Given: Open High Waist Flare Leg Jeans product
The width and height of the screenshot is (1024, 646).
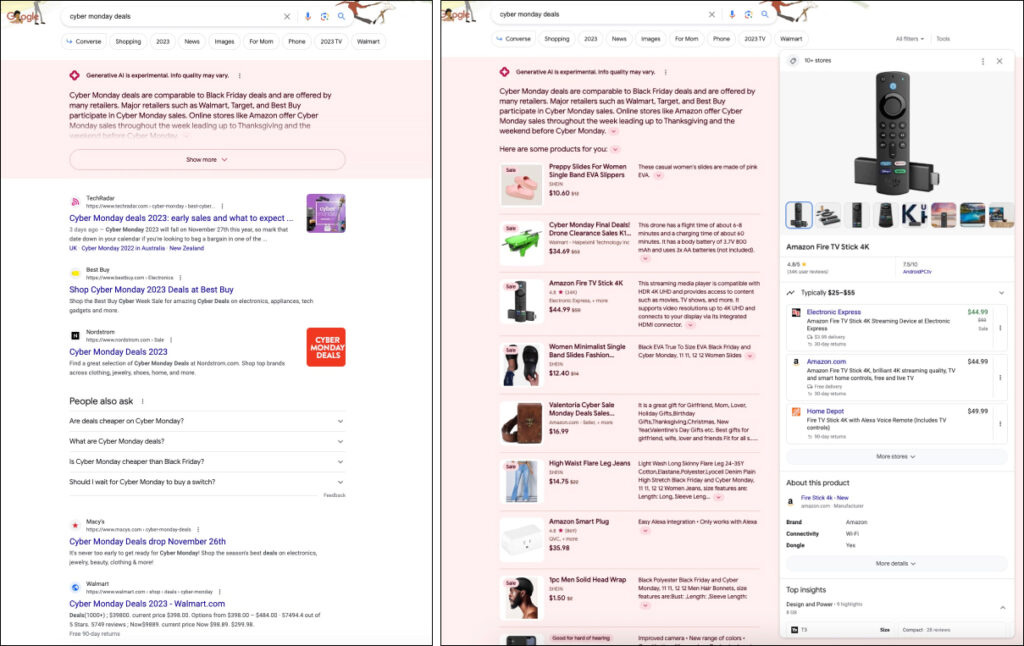Looking at the screenshot, I should [589, 463].
